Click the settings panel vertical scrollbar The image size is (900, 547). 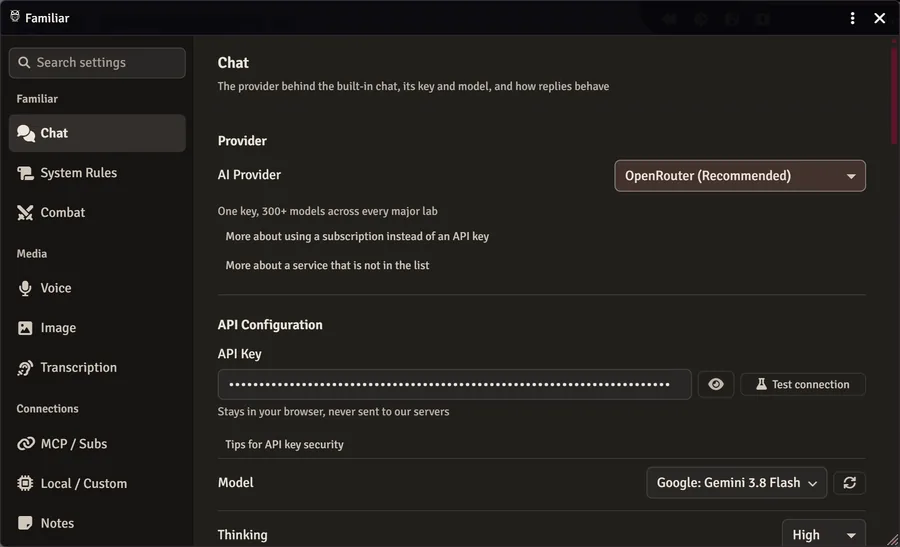click(x=895, y=95)
